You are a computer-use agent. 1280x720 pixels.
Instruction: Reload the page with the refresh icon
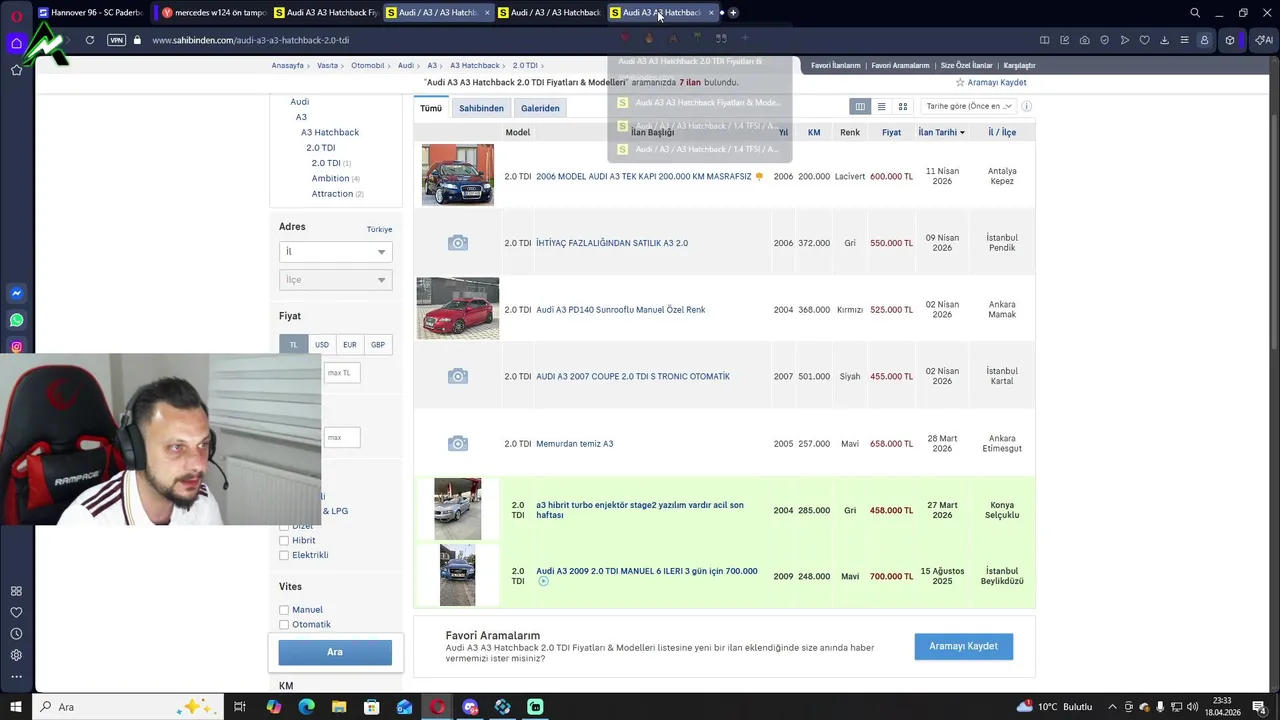90,40
